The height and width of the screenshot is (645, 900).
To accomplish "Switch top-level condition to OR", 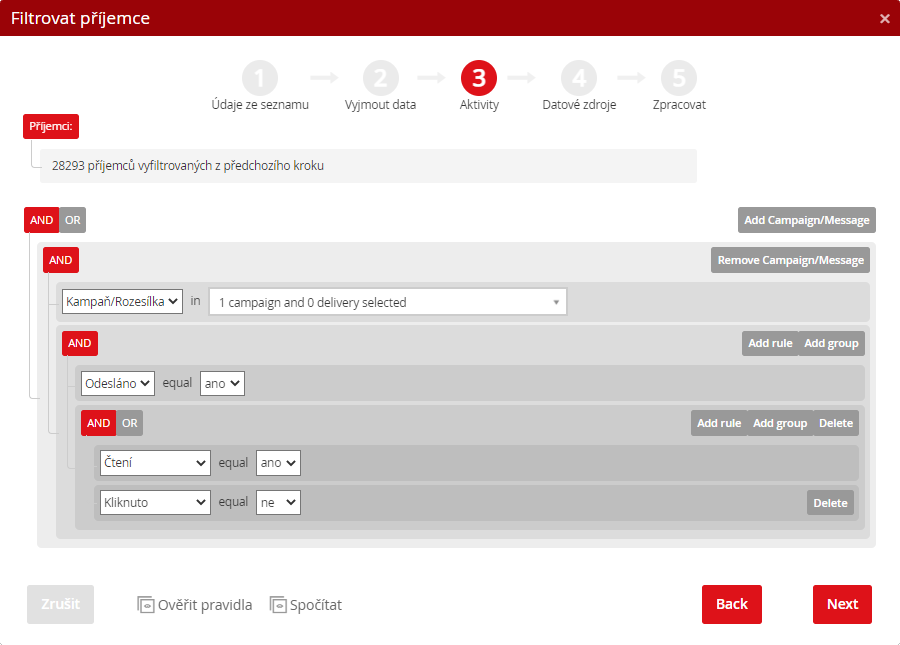I will coord(72,220).
